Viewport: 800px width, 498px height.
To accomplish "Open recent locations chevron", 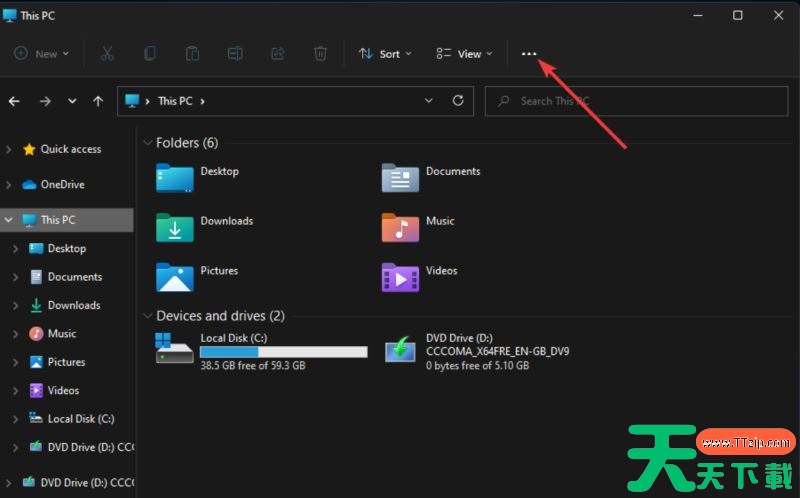I will (72, 101).
